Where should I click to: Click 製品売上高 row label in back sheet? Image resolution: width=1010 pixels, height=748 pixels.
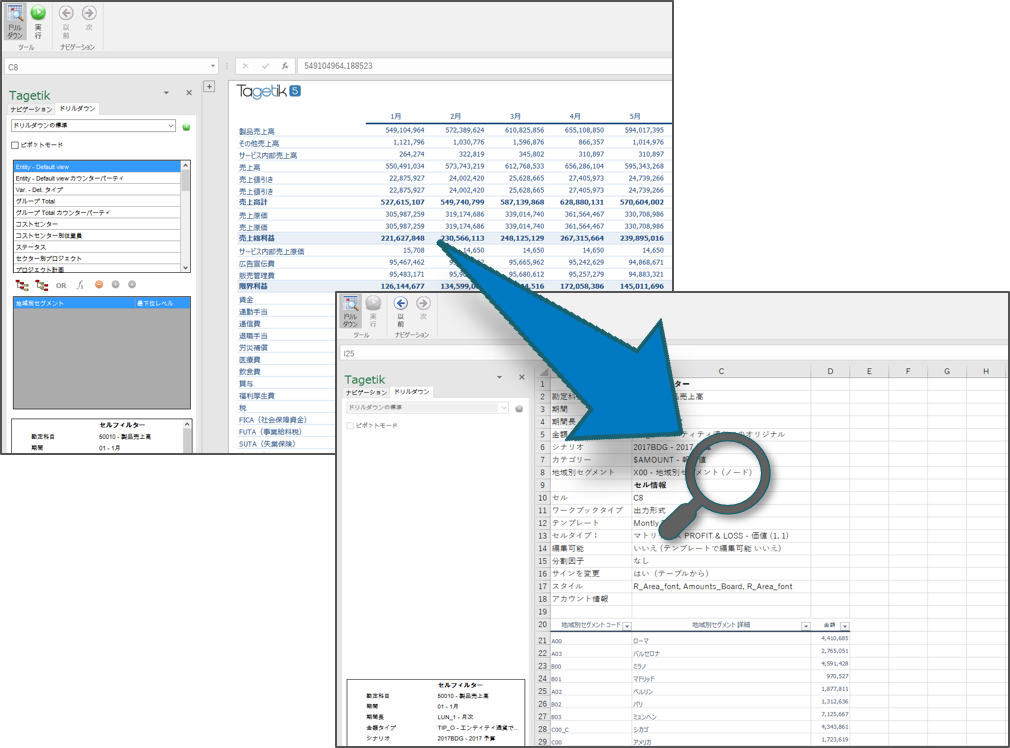click(x=257, y=131)
